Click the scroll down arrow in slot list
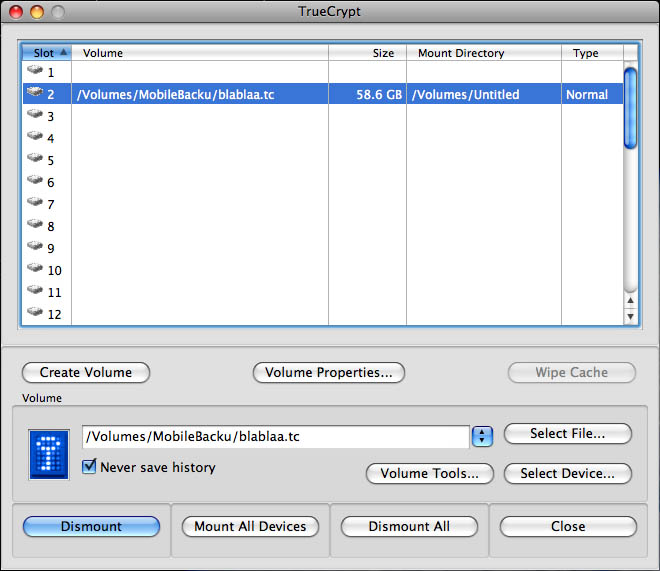 click(x=630, y=316)
